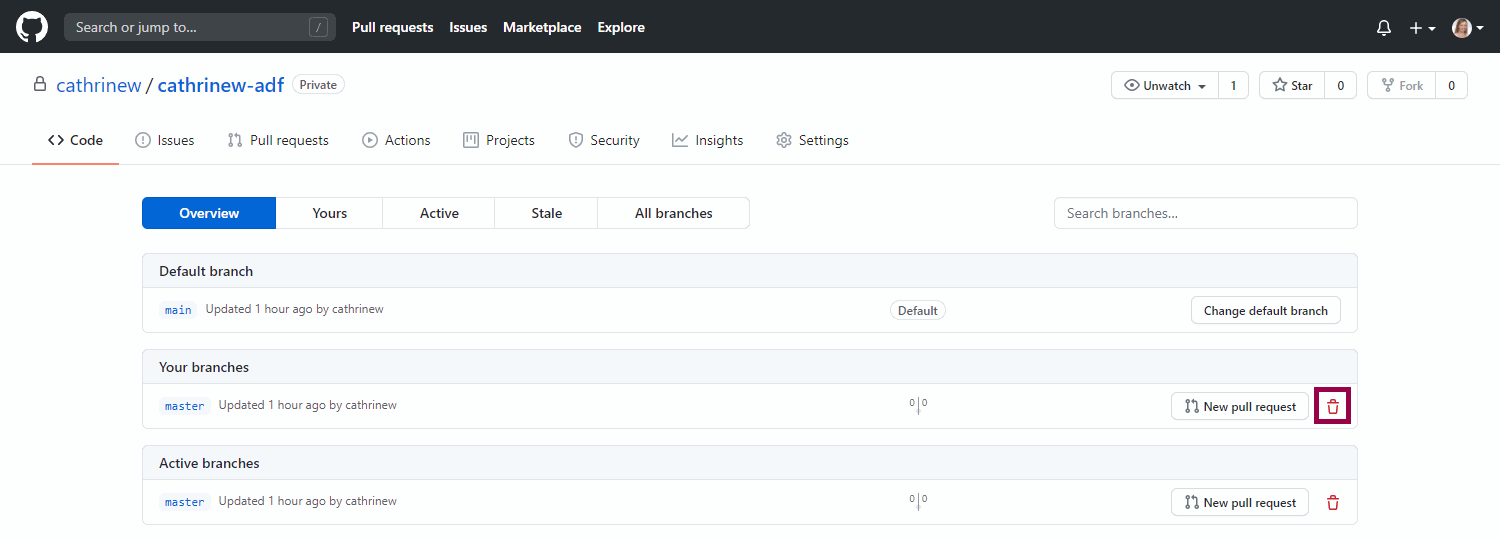Switch to the All branches tab
1500x540 pixels.
[x=673, y=213]
